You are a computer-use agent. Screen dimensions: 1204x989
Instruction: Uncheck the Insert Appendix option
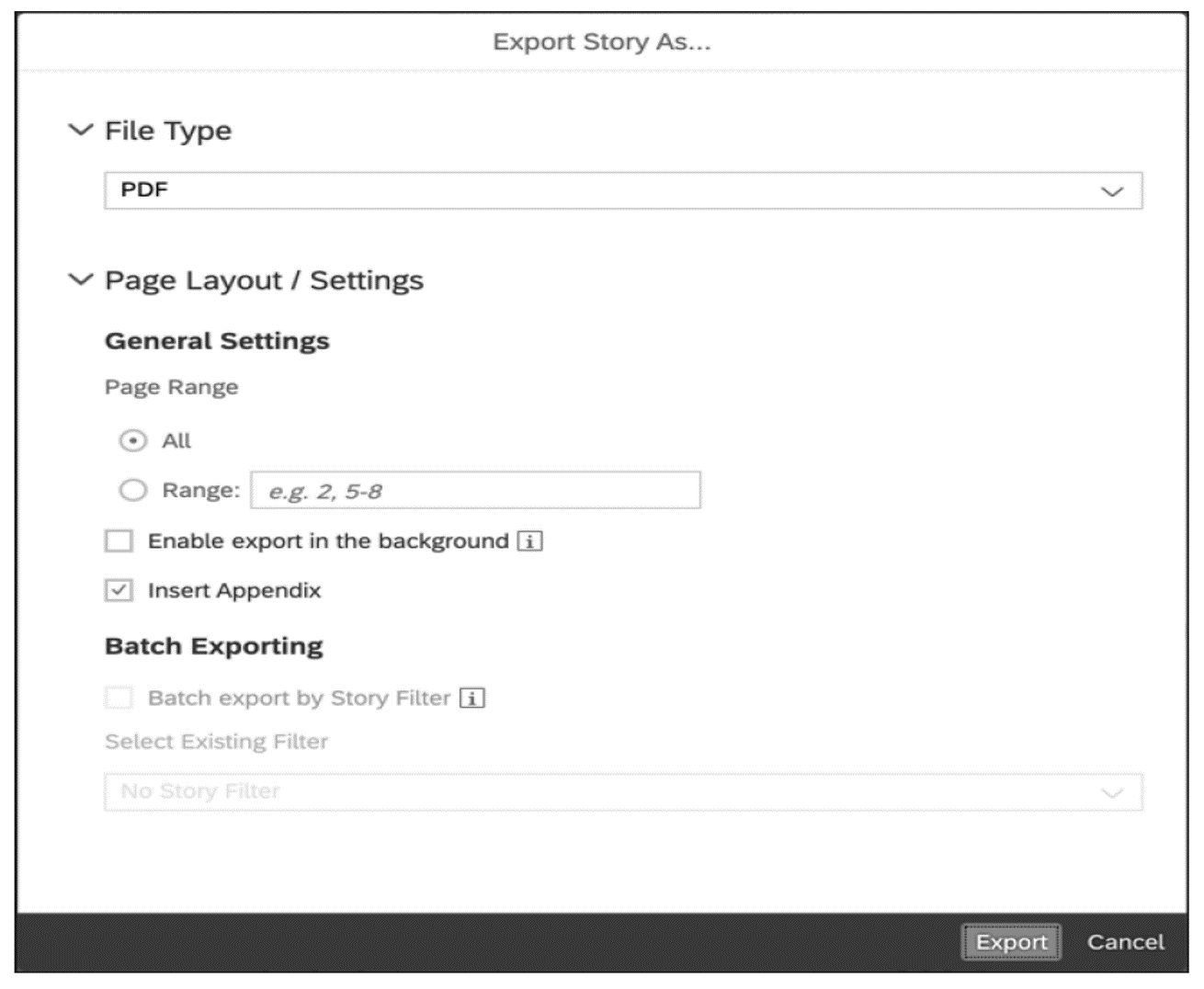click(118, 591)
